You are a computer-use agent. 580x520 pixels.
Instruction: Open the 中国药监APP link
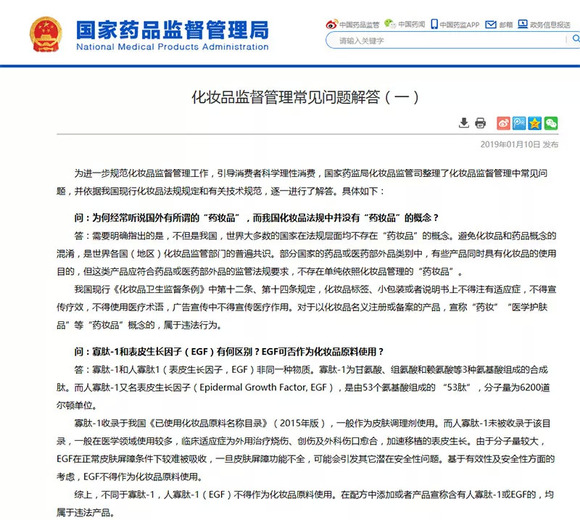459,25
